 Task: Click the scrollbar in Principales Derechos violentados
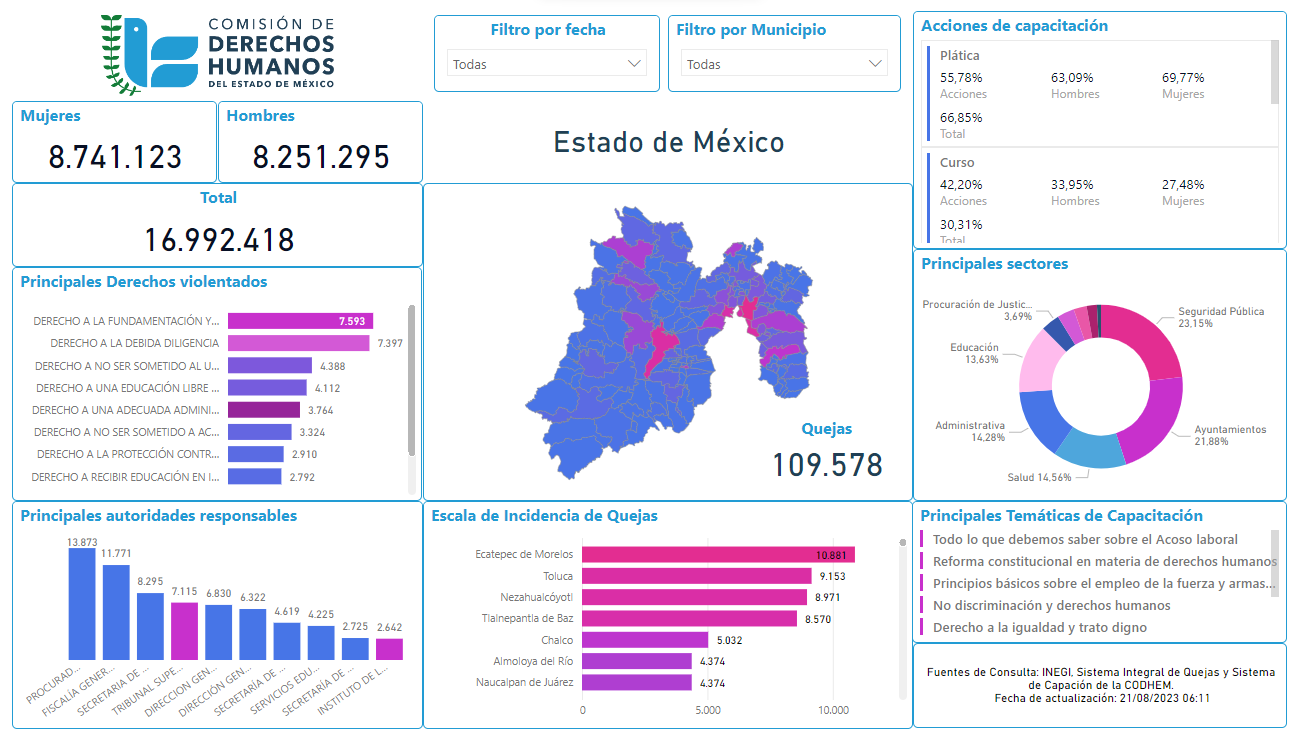[x=411, y=380]
